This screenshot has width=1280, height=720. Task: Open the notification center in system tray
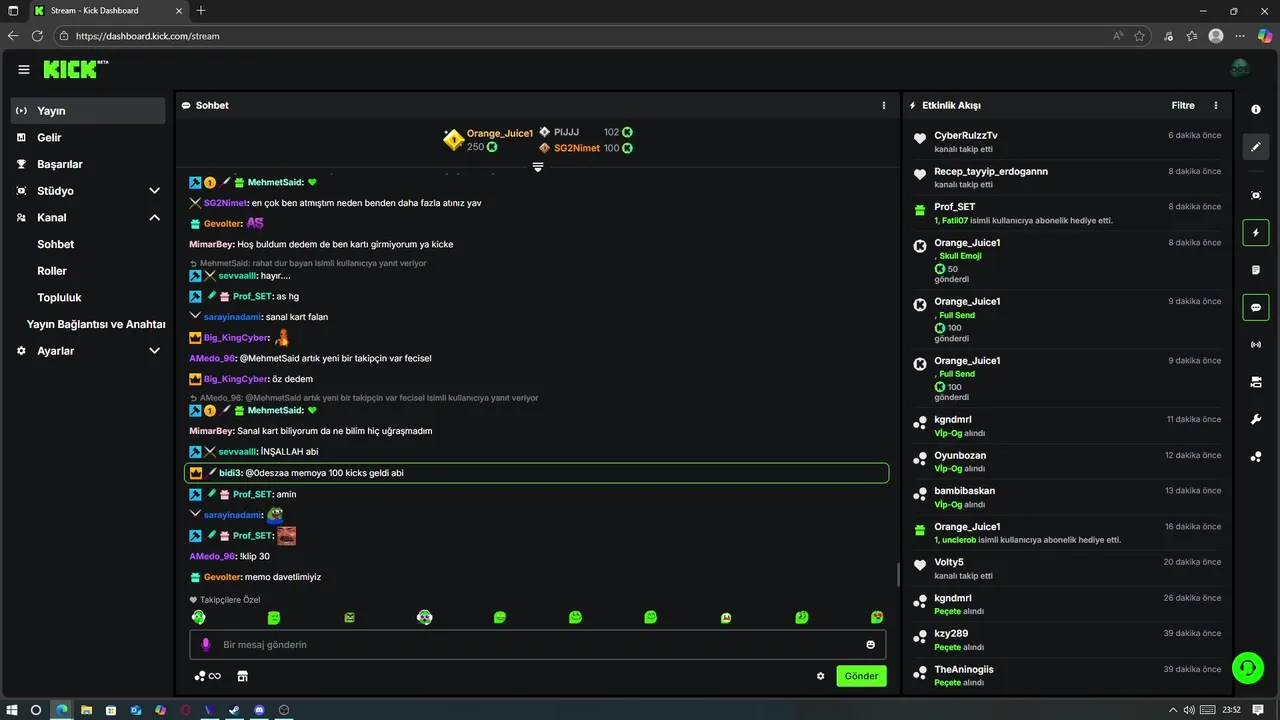(x=1257, y=710)
